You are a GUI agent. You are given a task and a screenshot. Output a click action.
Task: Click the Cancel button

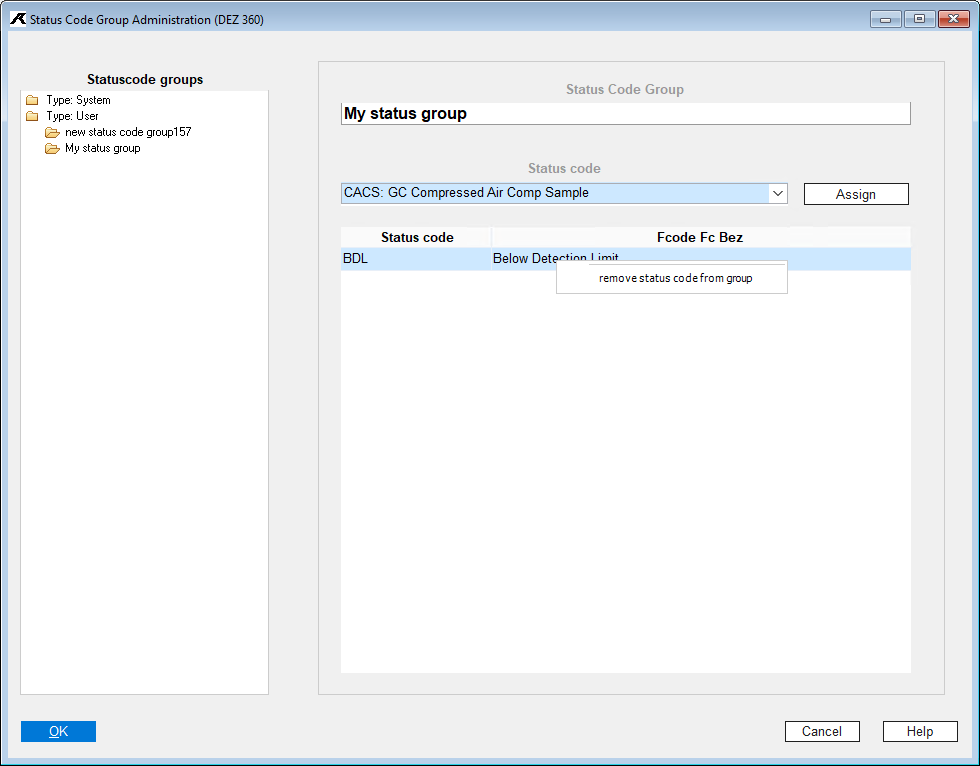coord(821,731)
